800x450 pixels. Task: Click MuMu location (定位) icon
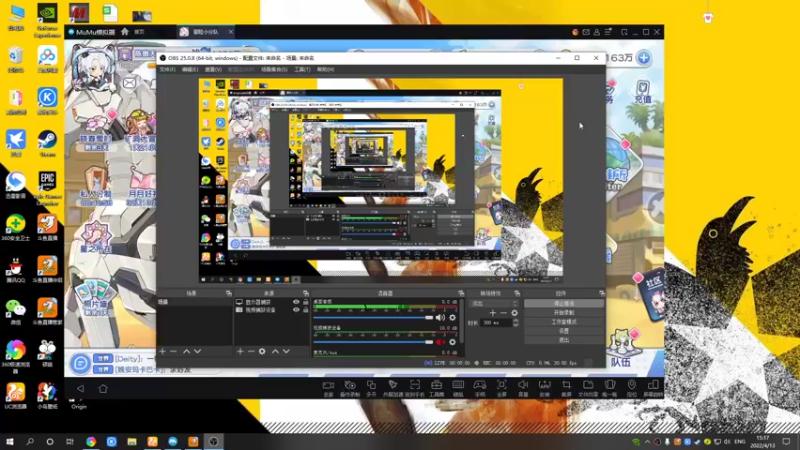click(632, 388)
